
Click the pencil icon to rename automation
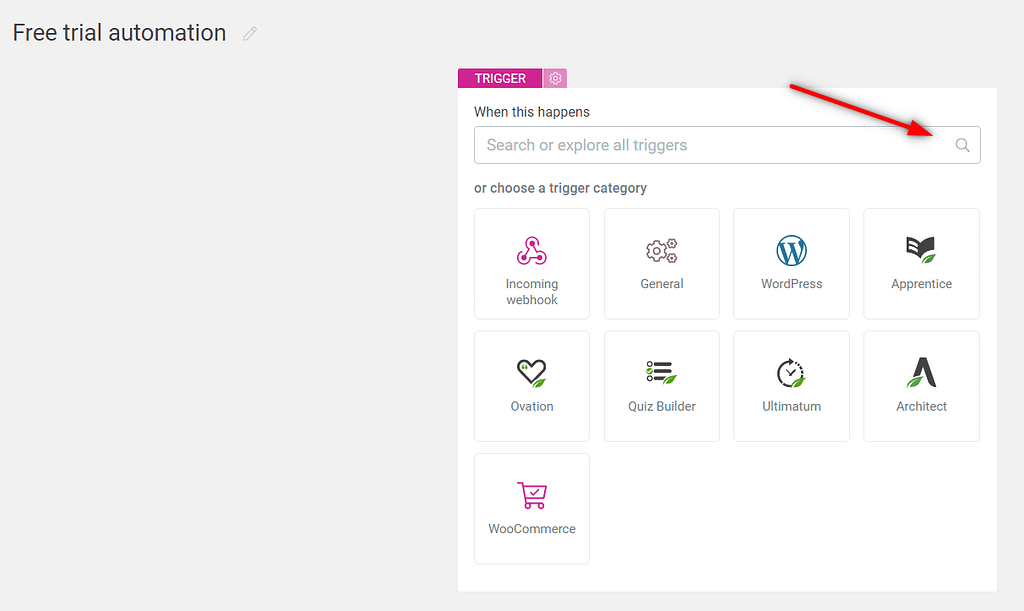click(x=250, y=33)
